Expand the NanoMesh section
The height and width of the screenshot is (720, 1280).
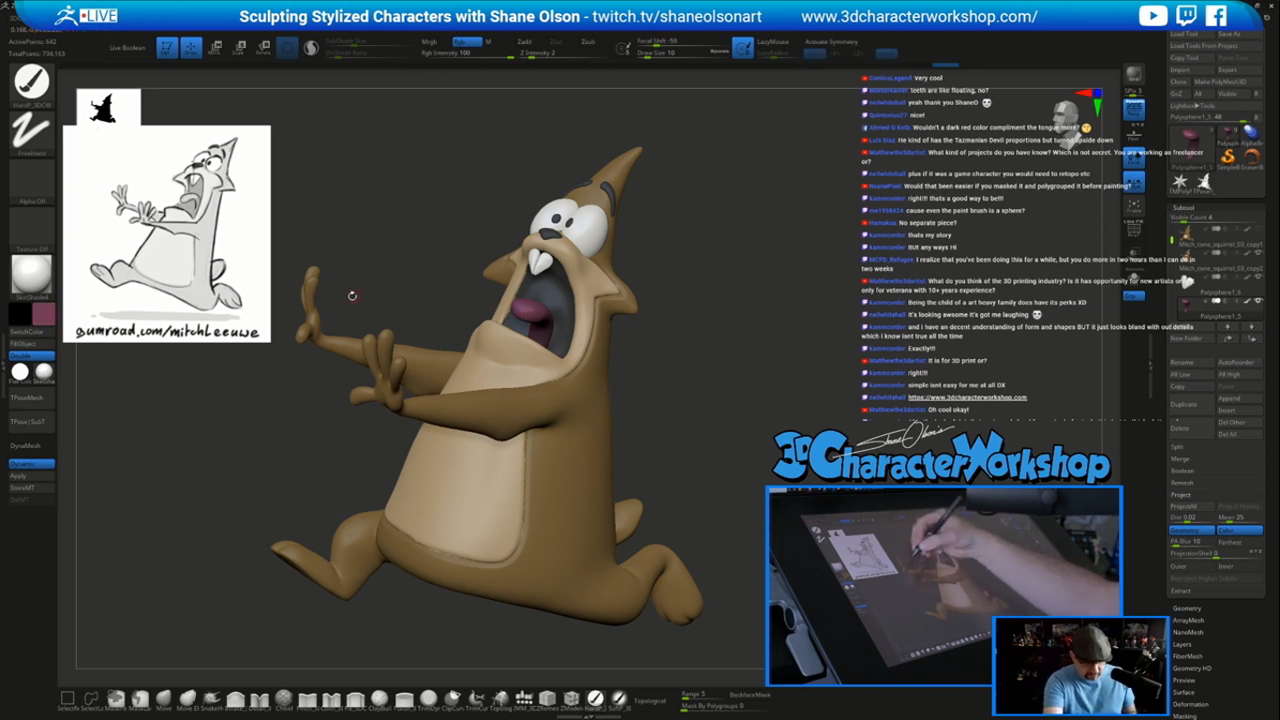point(1188,632)
